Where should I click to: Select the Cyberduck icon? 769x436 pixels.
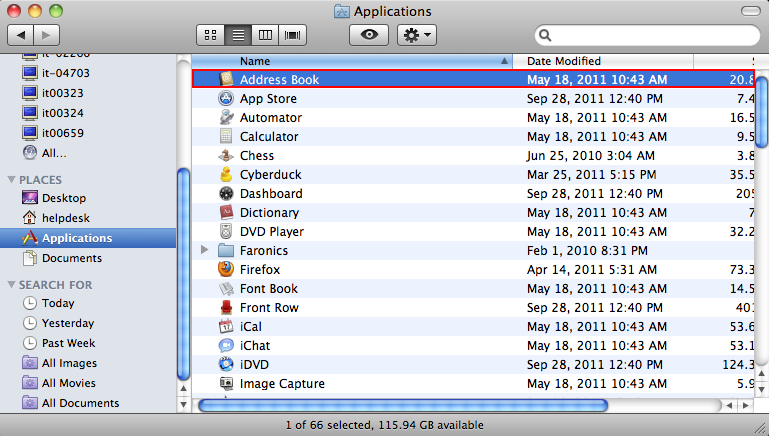[x=226, y=174]
